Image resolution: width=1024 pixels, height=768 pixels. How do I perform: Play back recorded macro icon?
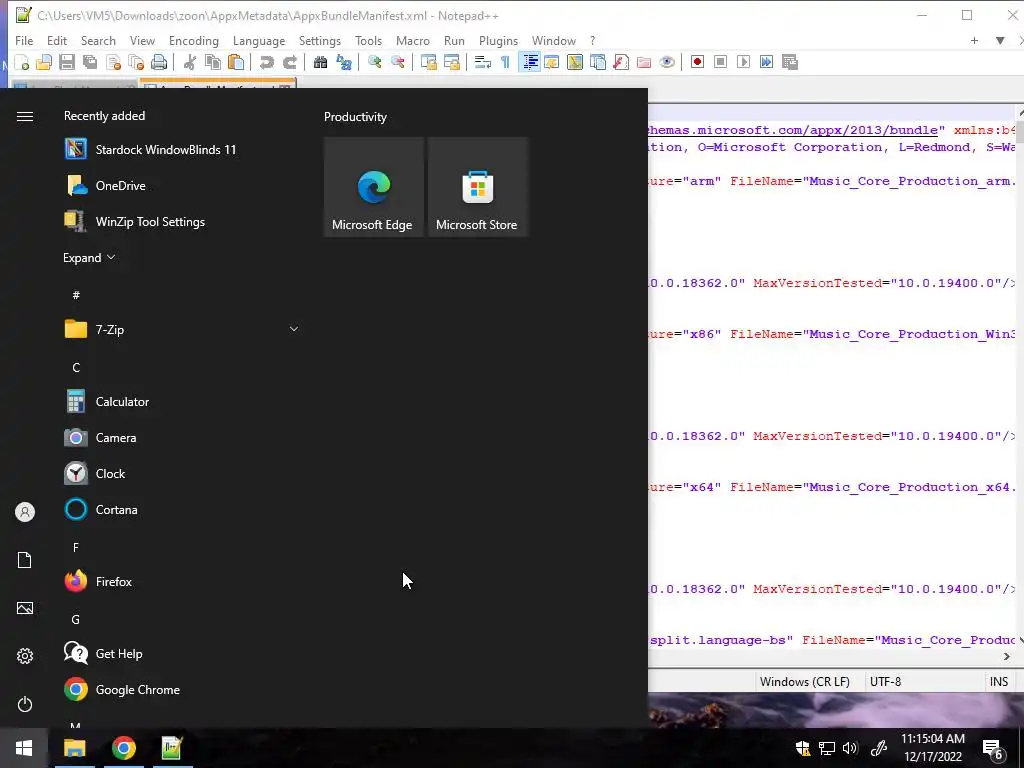point(743,62)
